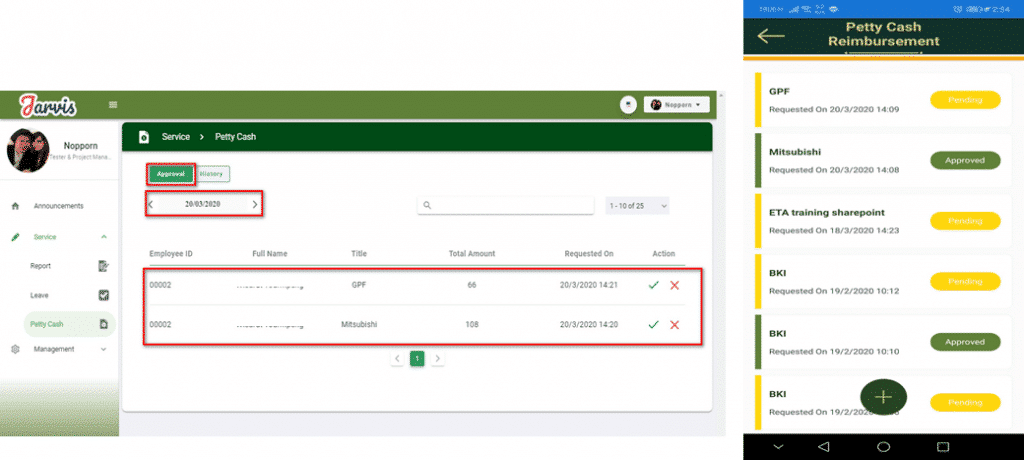Open the Leave item in the sidebar
This screenshot has height=460, width=1024.
pyautogui.click(x=40, y=295)
